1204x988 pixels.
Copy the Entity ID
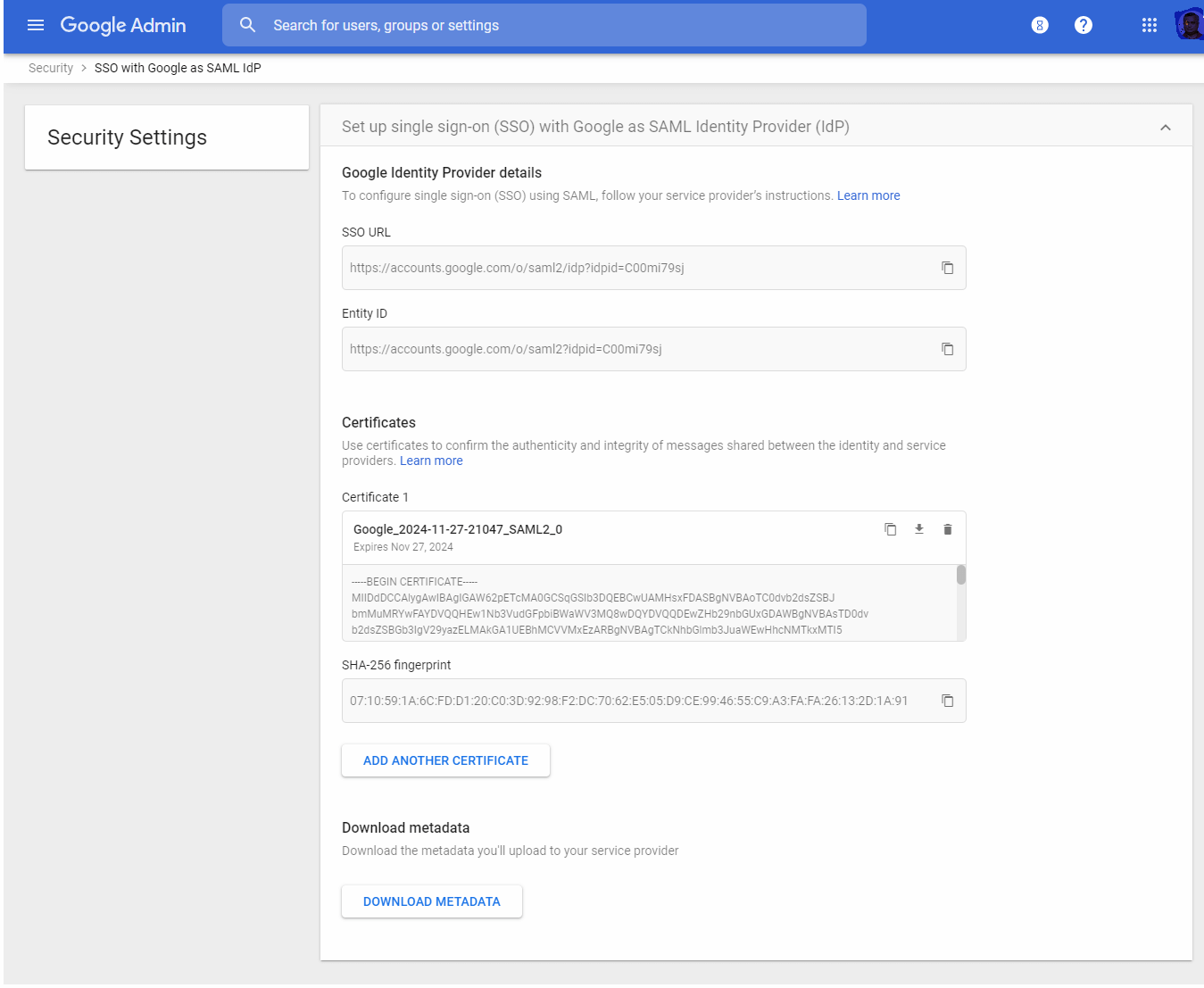948,349
